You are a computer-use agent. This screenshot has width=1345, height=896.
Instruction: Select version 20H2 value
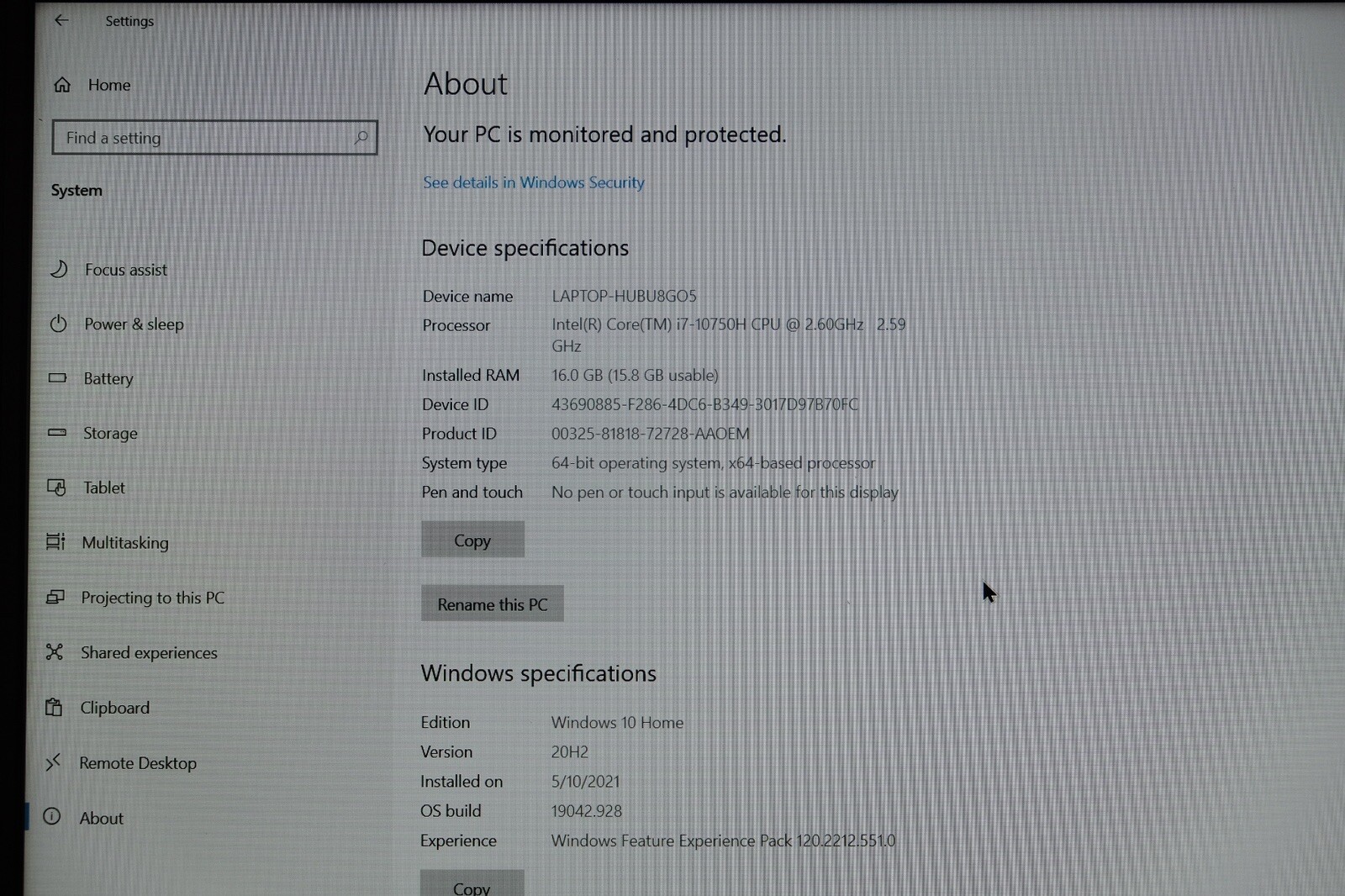click(570, 751)
